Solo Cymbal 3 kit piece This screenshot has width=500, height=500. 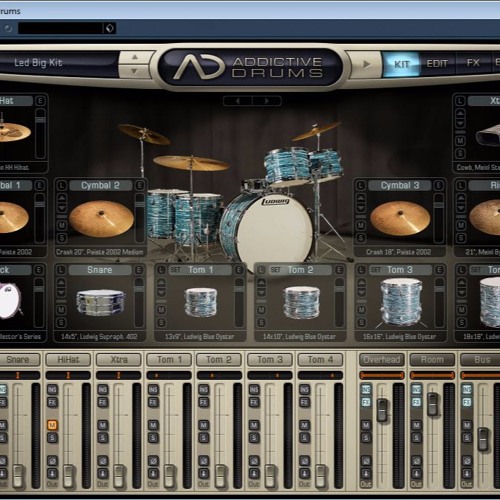pyautogui.click(x=361, y=238)
